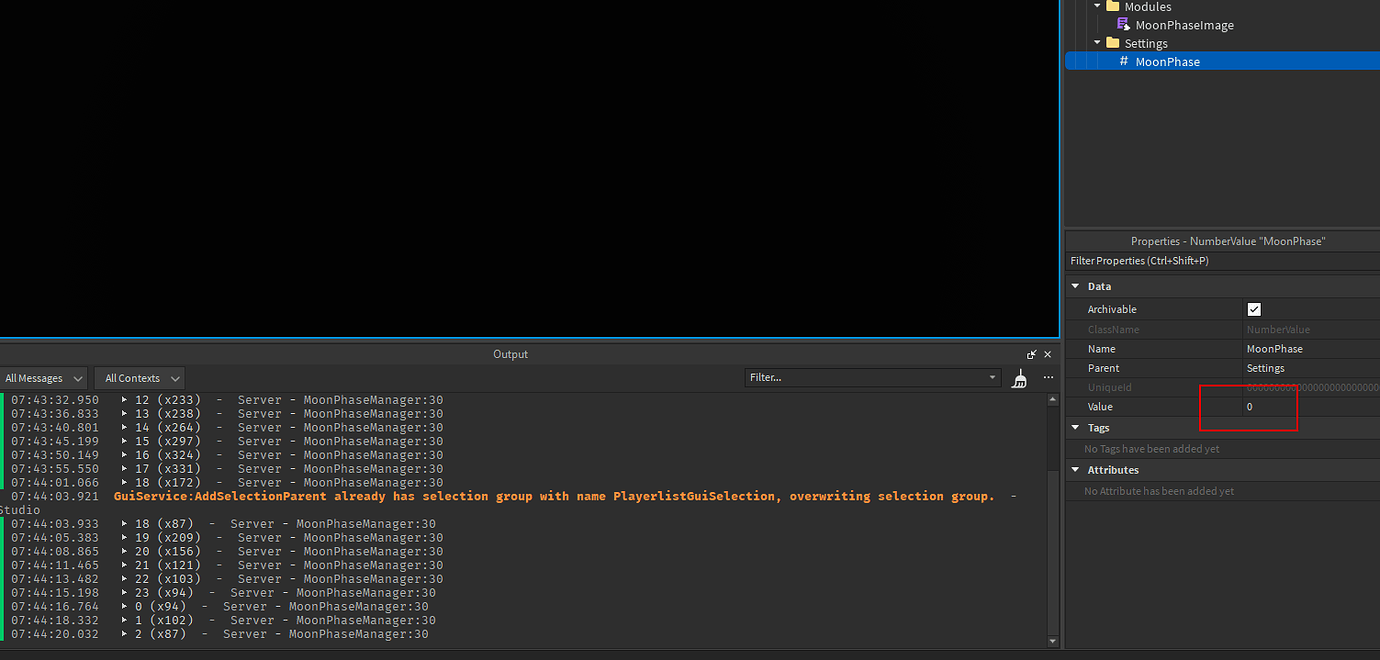Open the All Contexts dropdown
This screenshot has height=660, width=1380.
139,378
